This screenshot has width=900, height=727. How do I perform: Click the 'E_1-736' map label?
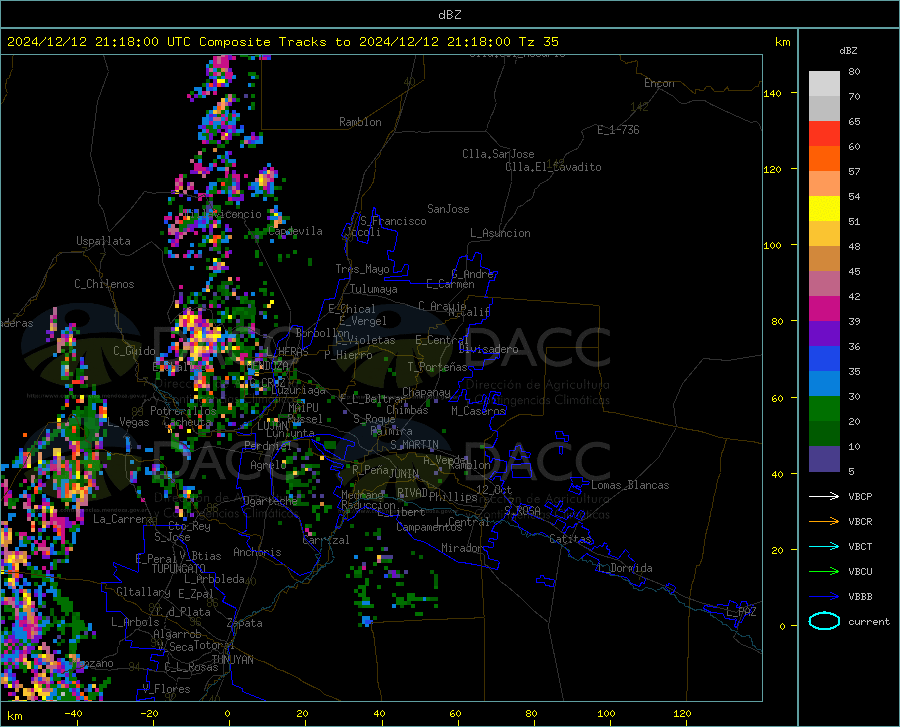click(x=618, y=130)
